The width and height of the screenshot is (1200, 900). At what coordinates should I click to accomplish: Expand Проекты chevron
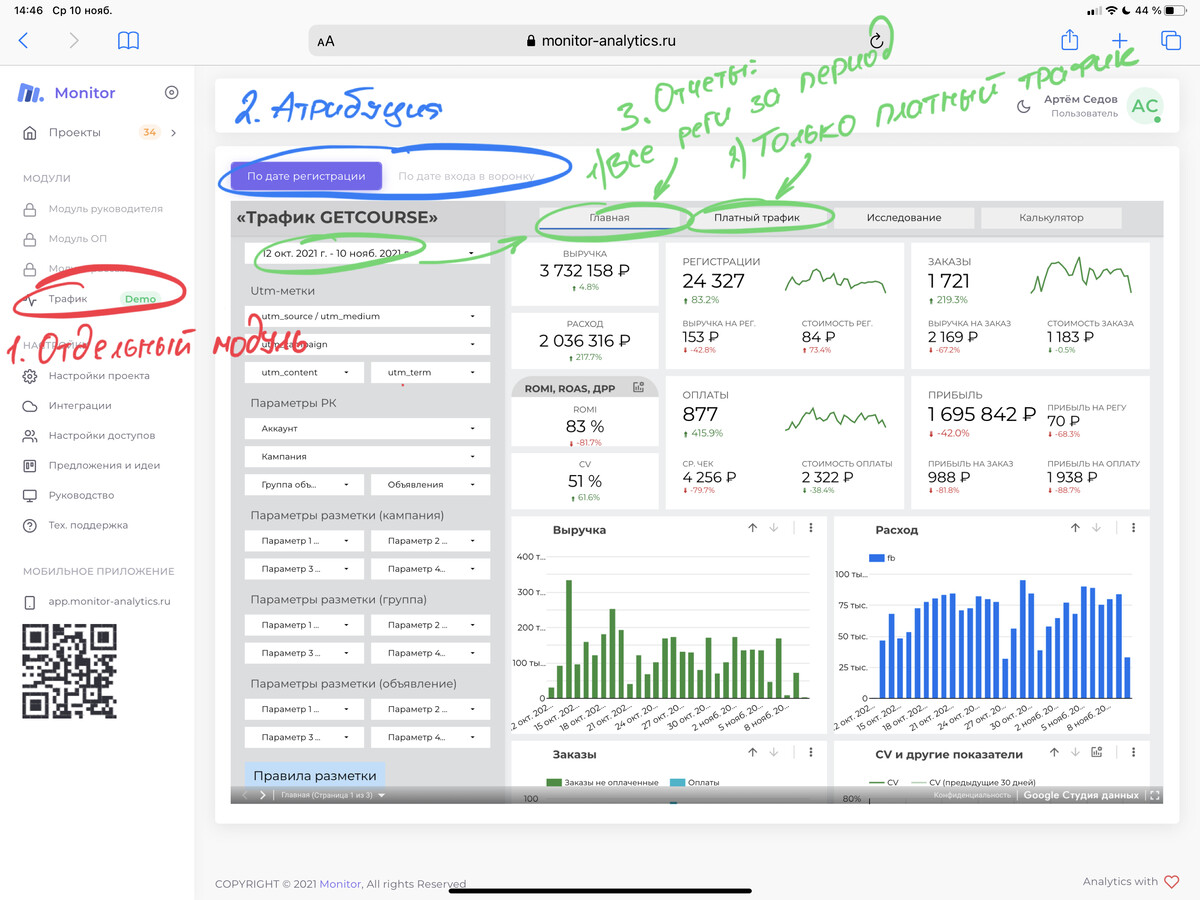click(174, 133)
